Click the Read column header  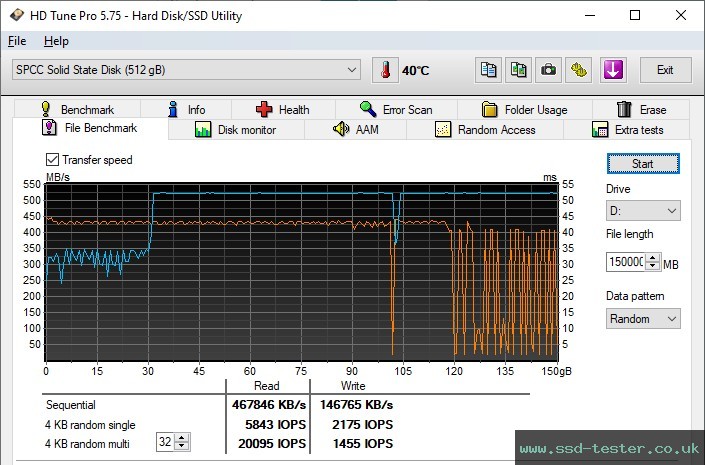[x=267, y=386]
